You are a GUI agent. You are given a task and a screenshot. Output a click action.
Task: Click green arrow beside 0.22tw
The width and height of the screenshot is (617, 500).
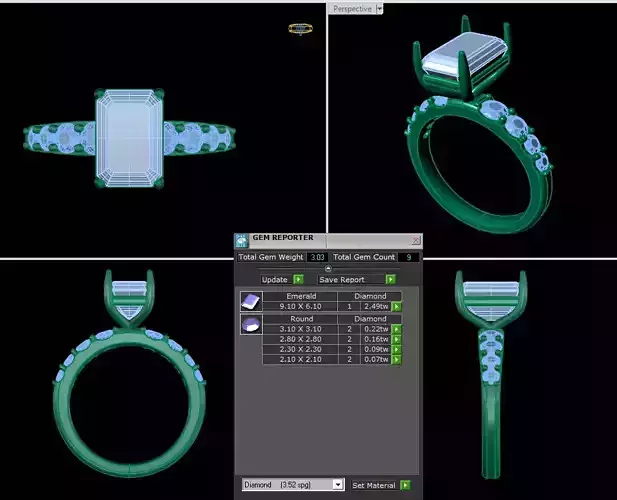pyautogui.click(x=397, y=329)
